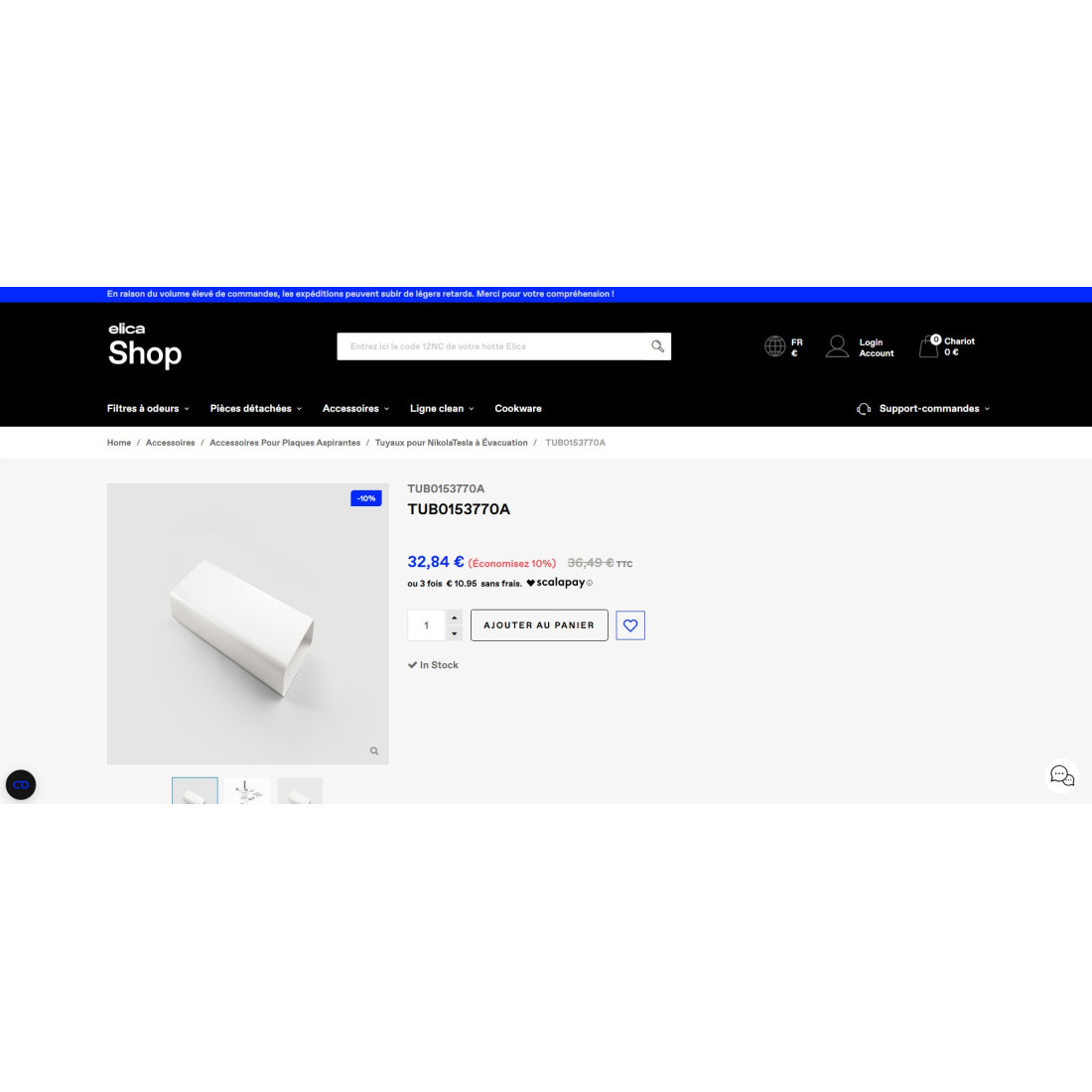Select the second product thumbnail diagram
Screen dimensions: 1092x1092
(x=247, y=791)
